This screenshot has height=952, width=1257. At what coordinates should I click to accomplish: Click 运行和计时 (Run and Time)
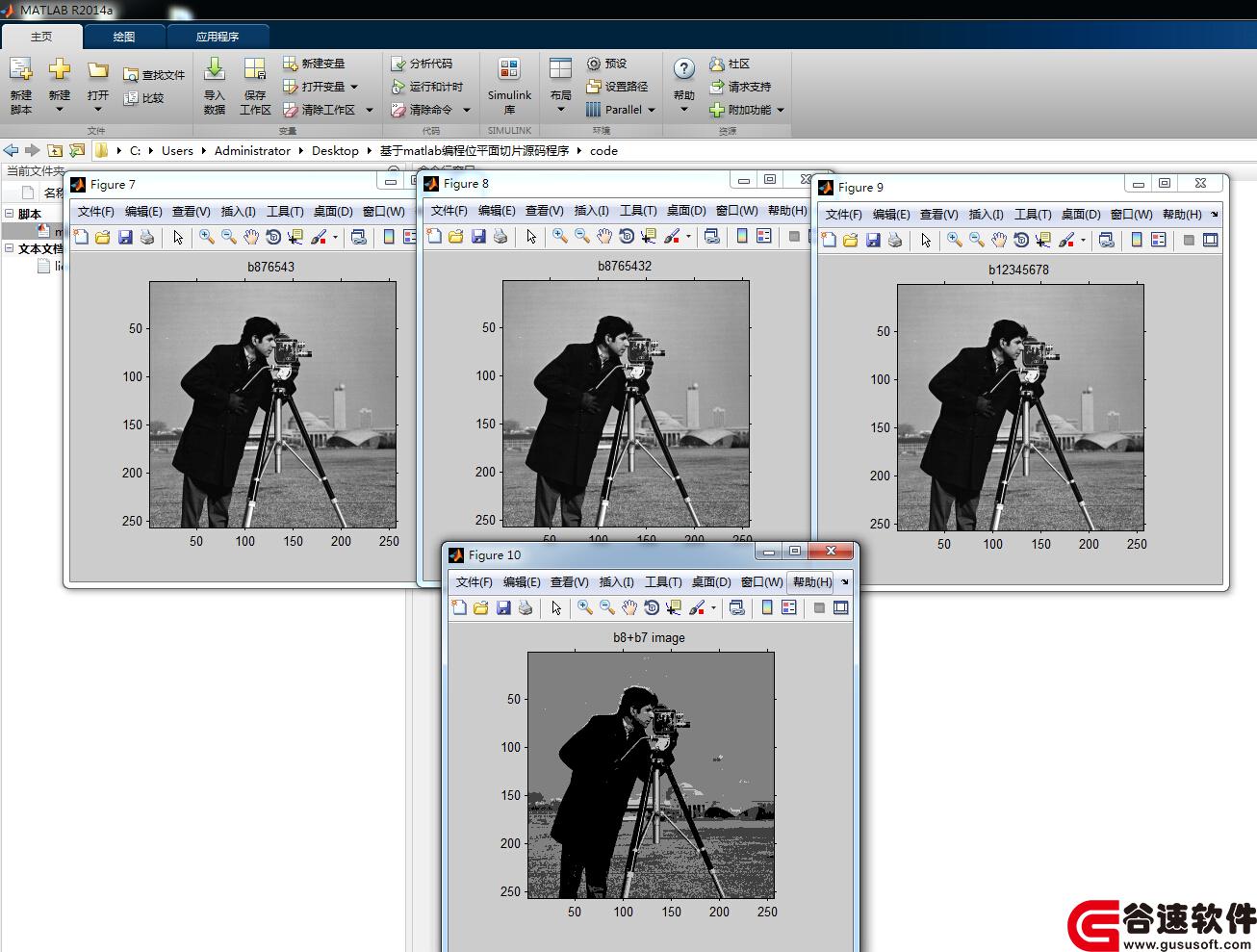(x=427, y=87)
